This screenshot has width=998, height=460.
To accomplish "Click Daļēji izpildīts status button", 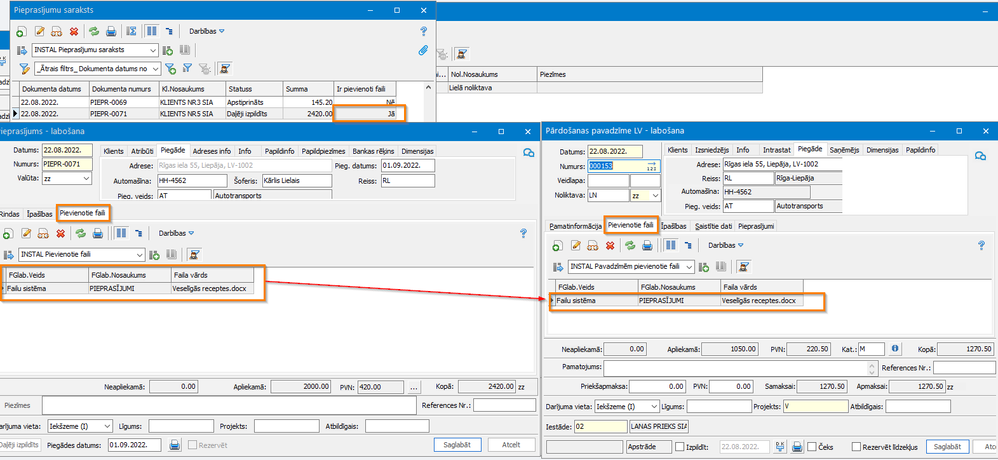I will pos(20,445).
